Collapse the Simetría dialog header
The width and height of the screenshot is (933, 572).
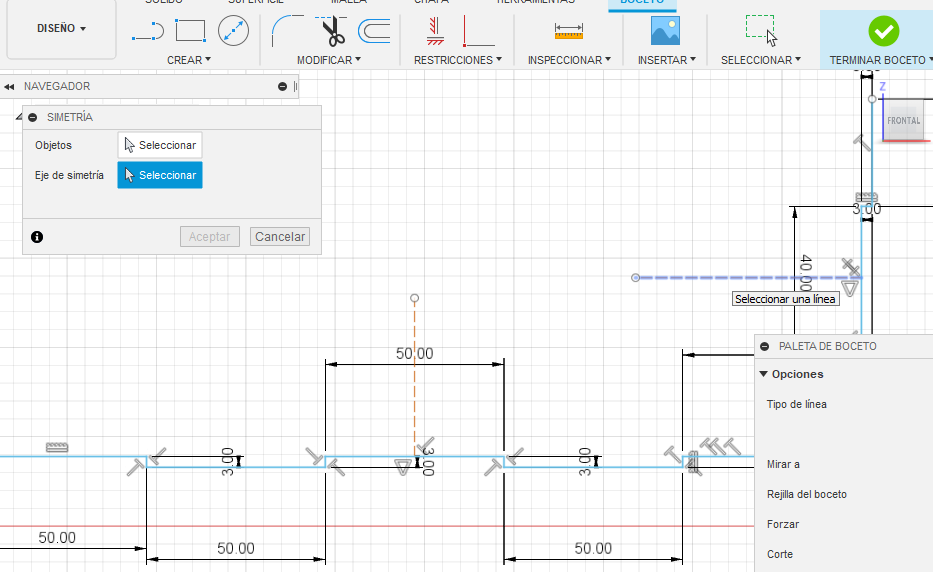coord(33,117)
